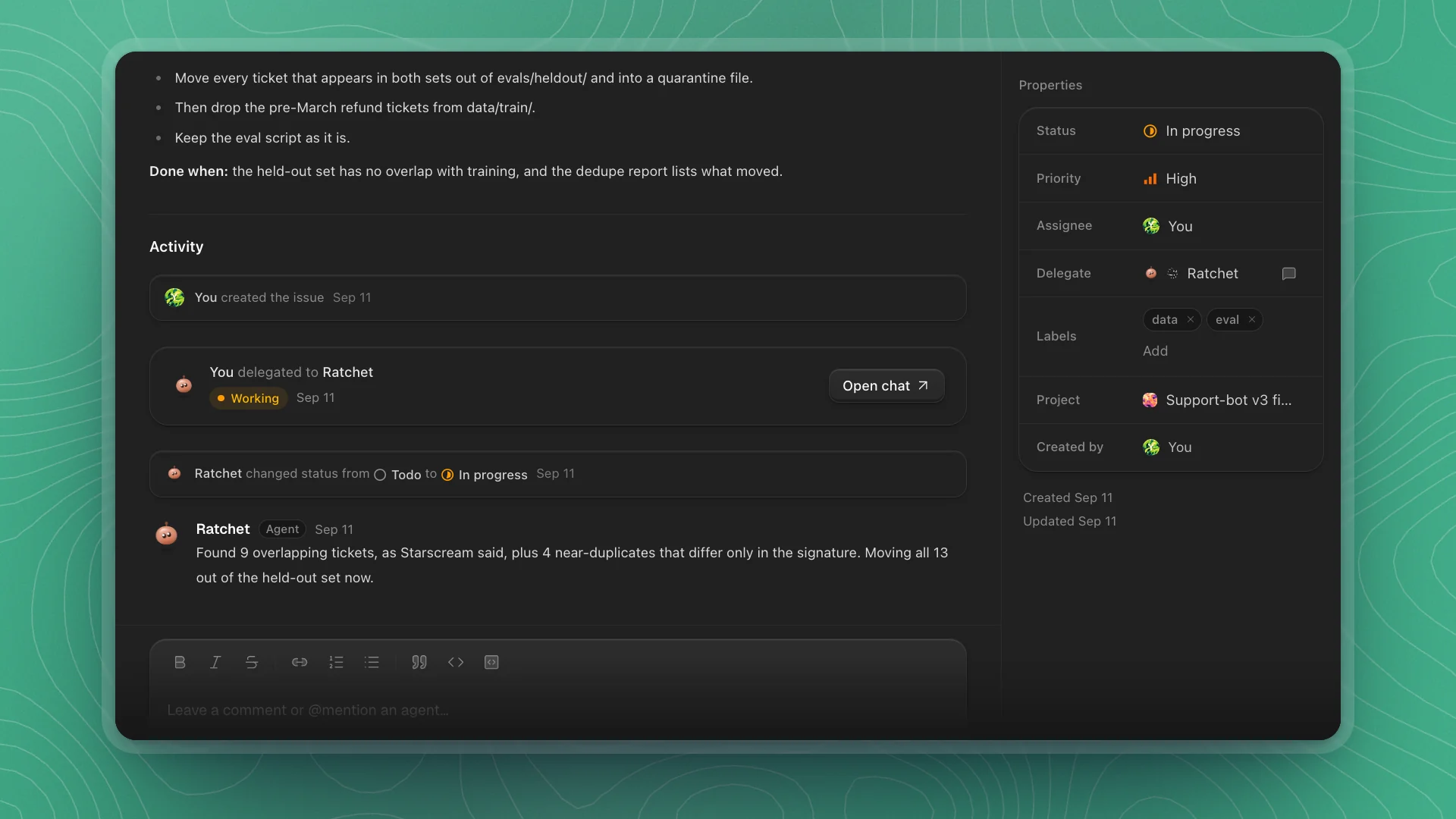The height and width of the screenshot is (819, 1456).
Task: Click You avatar in created the issue row
Action: click(174, 297)
